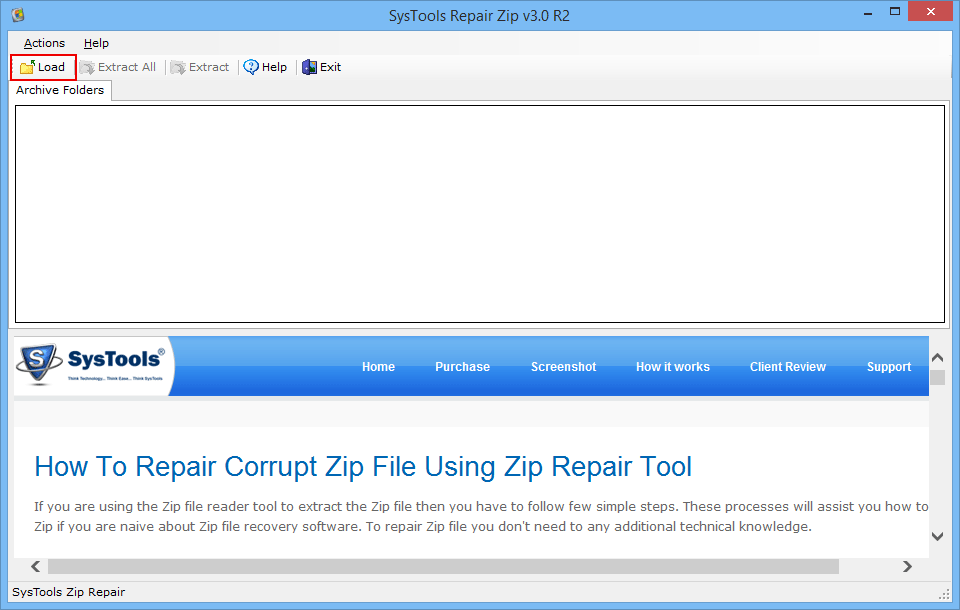Open the Actions menu
The width and height of the screenshot is (960, 610).
click(44, 43)
